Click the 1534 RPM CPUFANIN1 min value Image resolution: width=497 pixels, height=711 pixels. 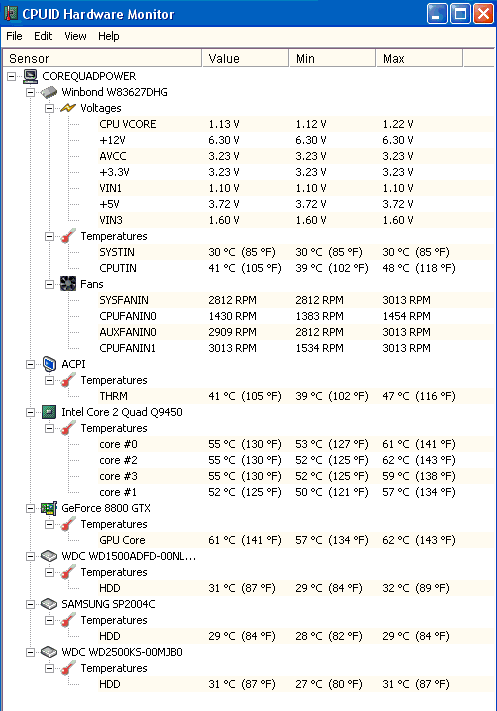[319, 348]
